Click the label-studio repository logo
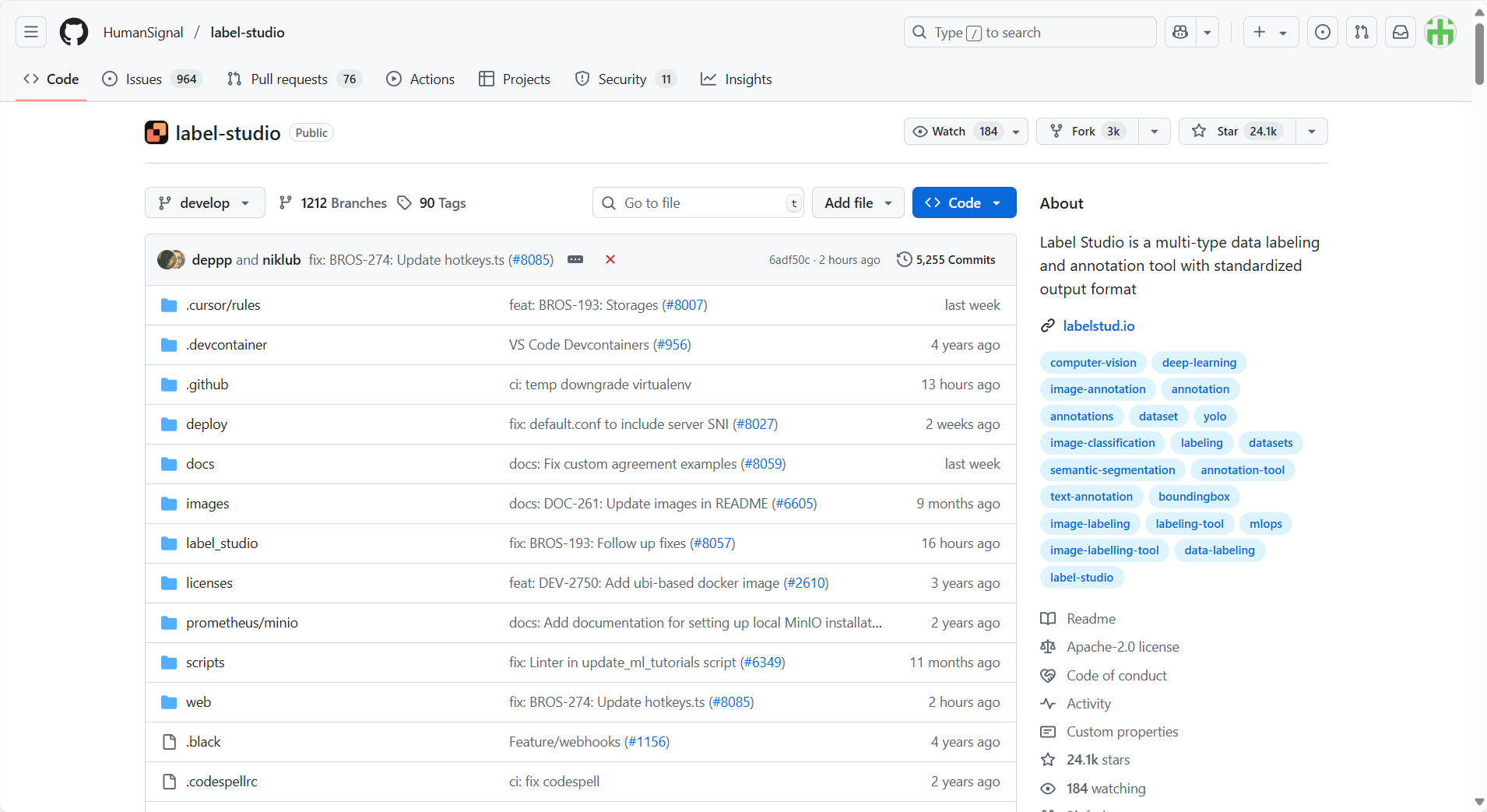 pos(156,132)
